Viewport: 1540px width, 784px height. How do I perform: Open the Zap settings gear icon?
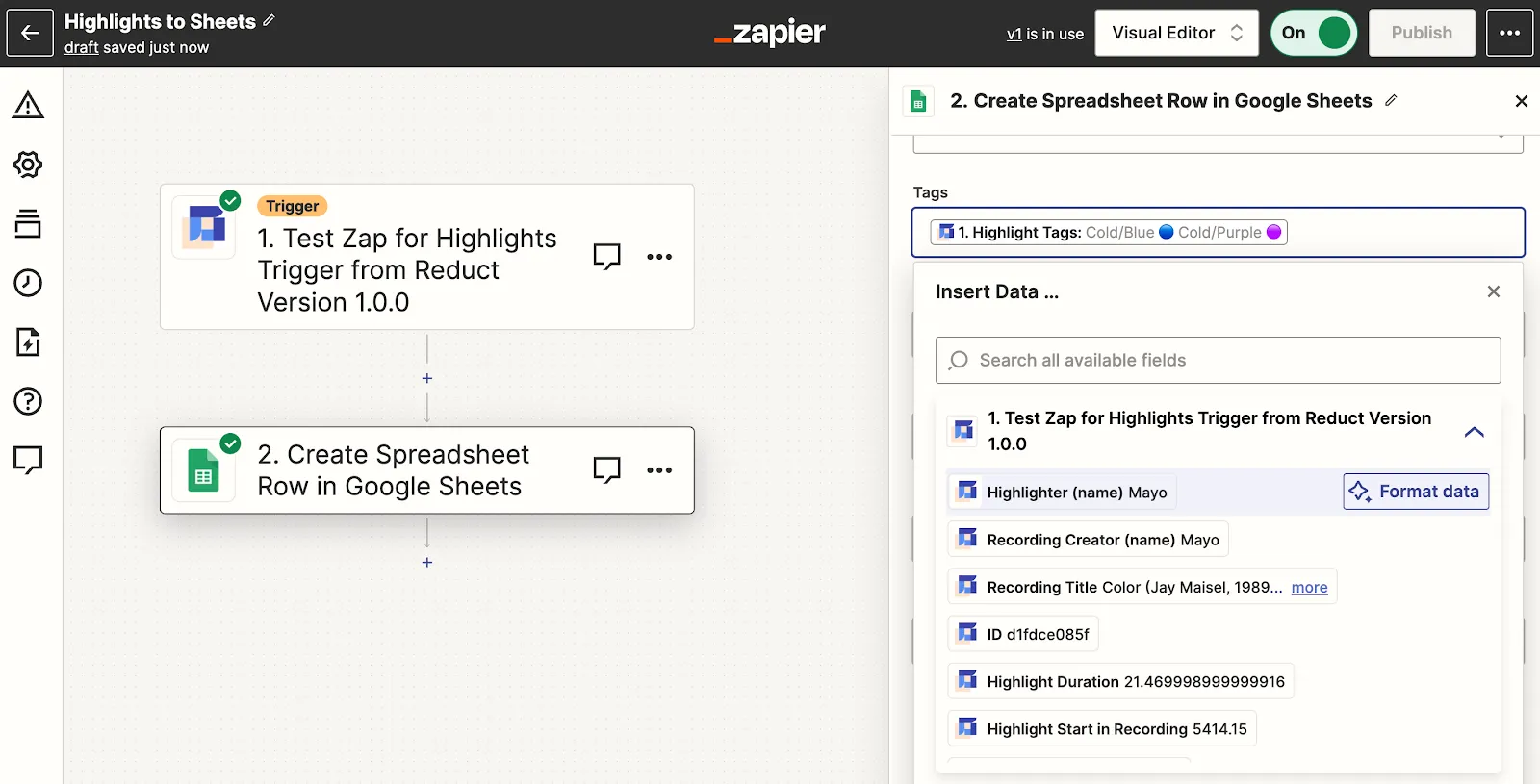[28, 164]
